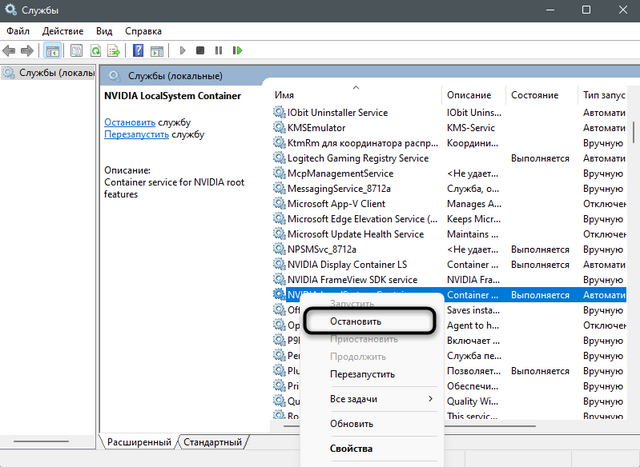Image resolution: width=640 pixels, height=467 pixels.
Task: Select Logitech Gaming Registry Service name
Action: 358,158
